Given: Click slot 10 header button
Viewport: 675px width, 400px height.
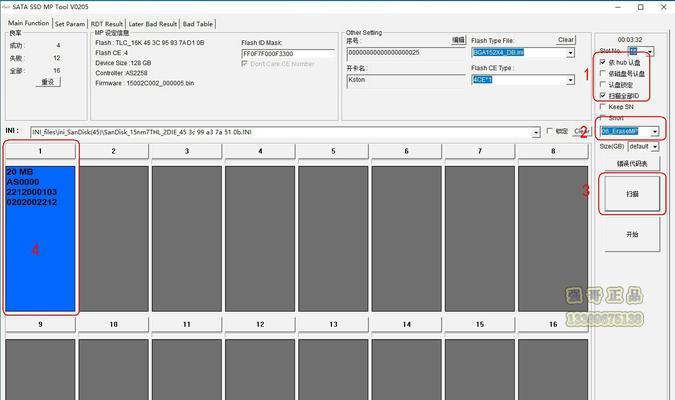Looking at the screenshot, I should (114, 324).
